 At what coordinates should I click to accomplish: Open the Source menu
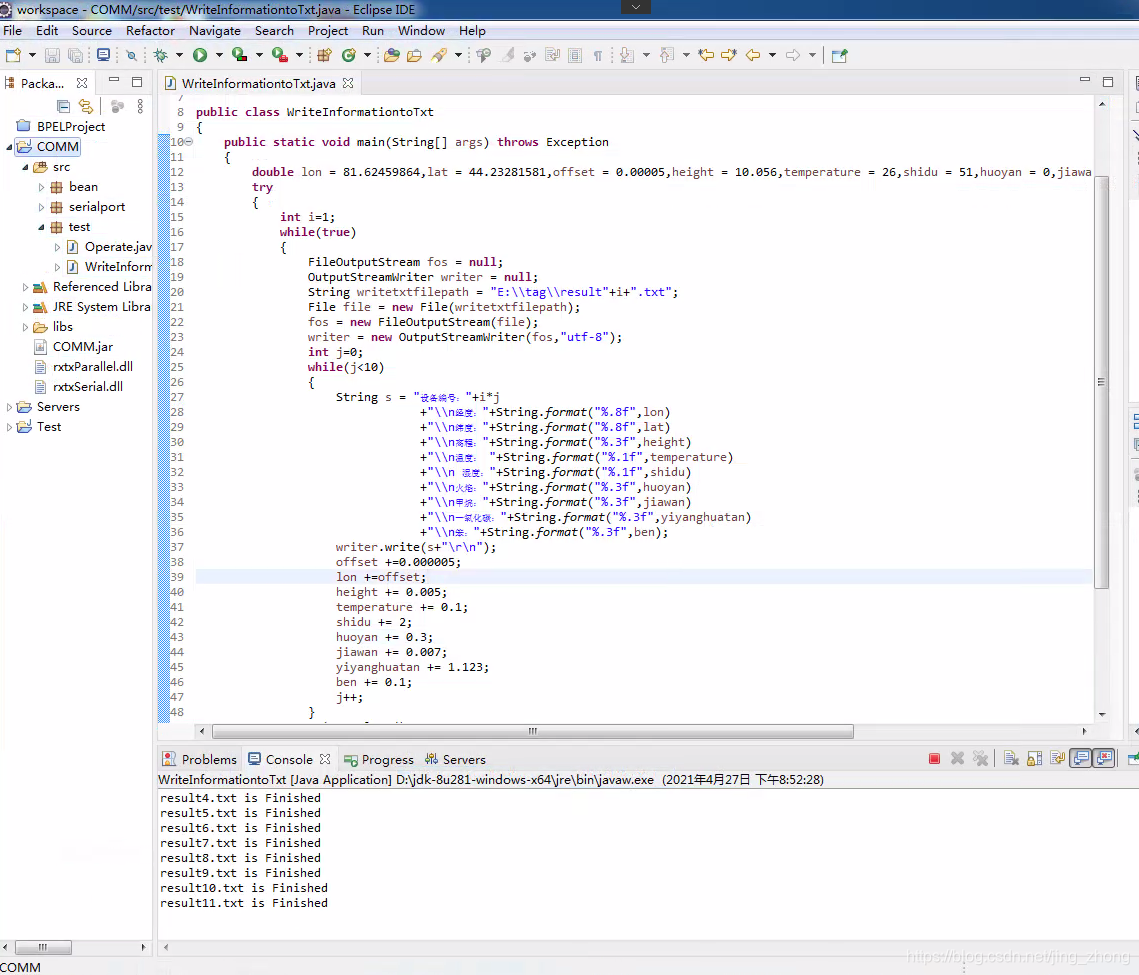92,31
